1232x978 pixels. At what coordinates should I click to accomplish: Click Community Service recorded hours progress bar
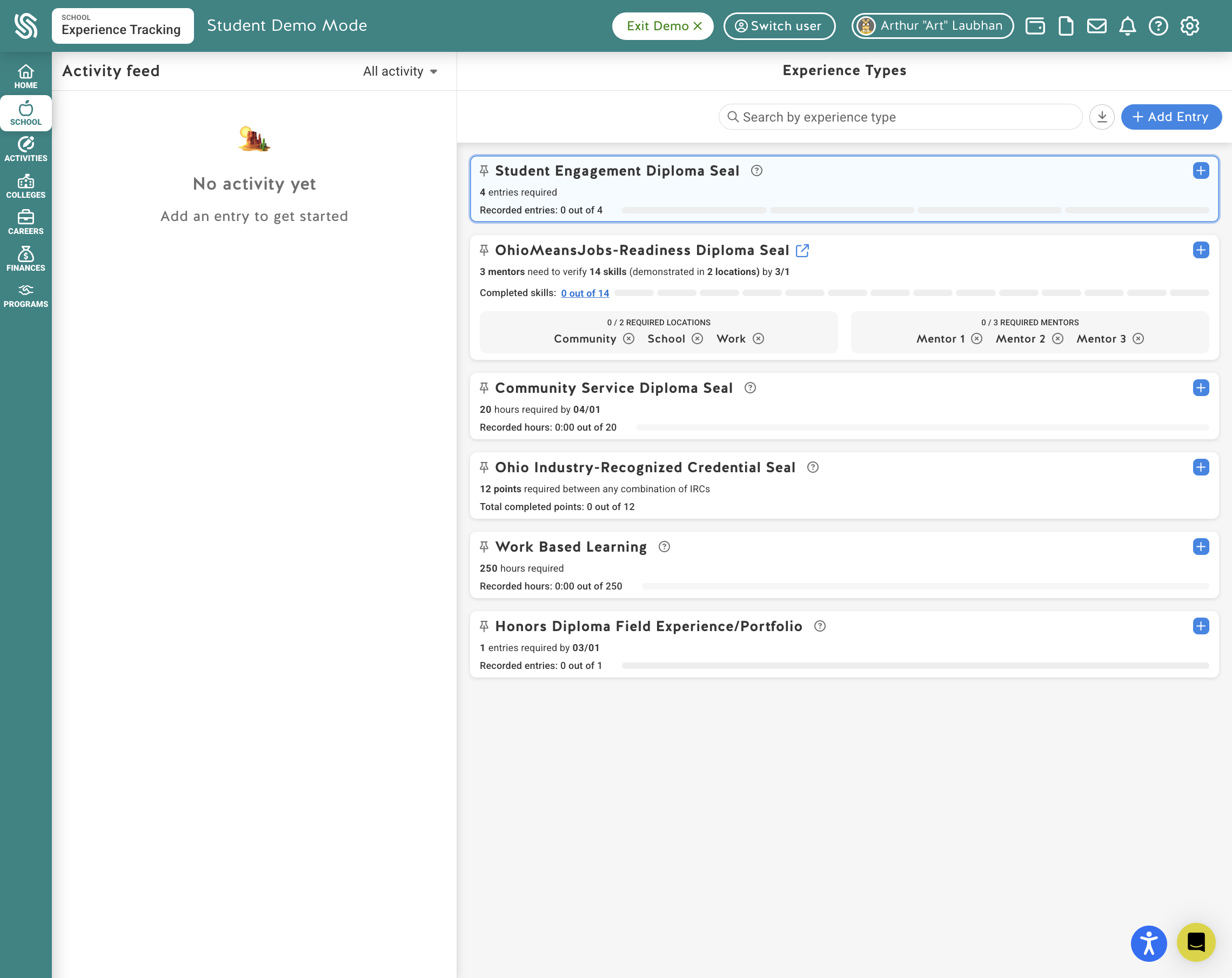(x=922, y=427)
